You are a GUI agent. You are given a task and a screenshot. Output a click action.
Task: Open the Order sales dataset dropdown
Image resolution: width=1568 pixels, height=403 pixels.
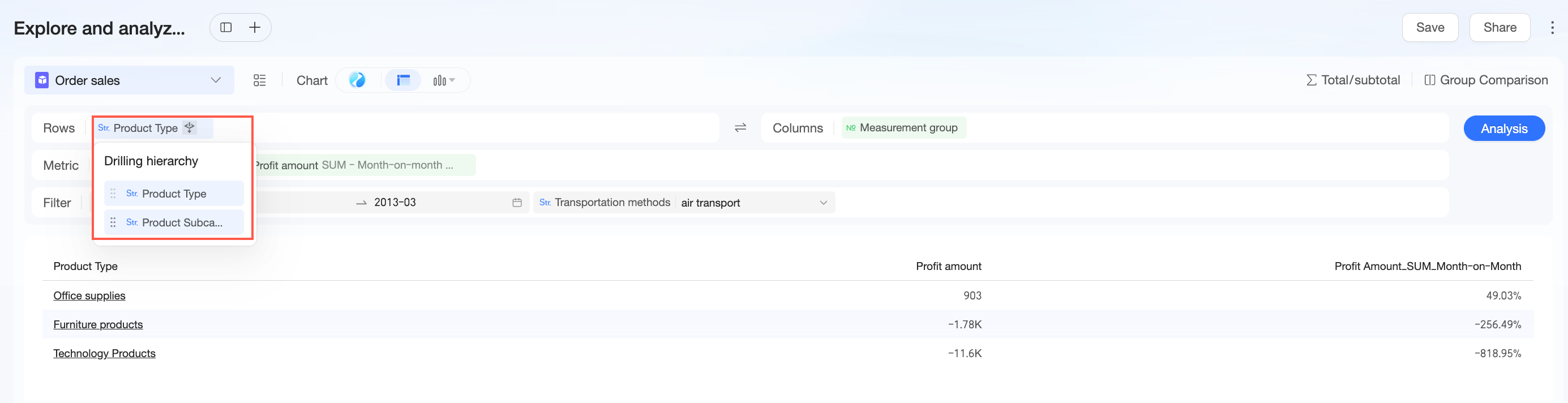[x=129, y=80]
